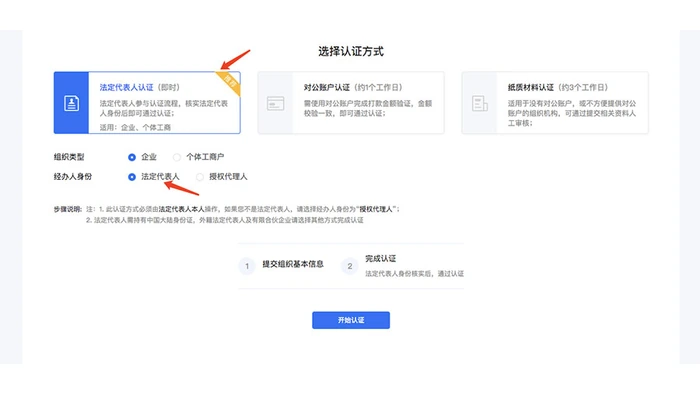The width and height of the screenshot is (700, 395).
Task: Select the 纸质材料认证 card
Action: click(555, 103)
